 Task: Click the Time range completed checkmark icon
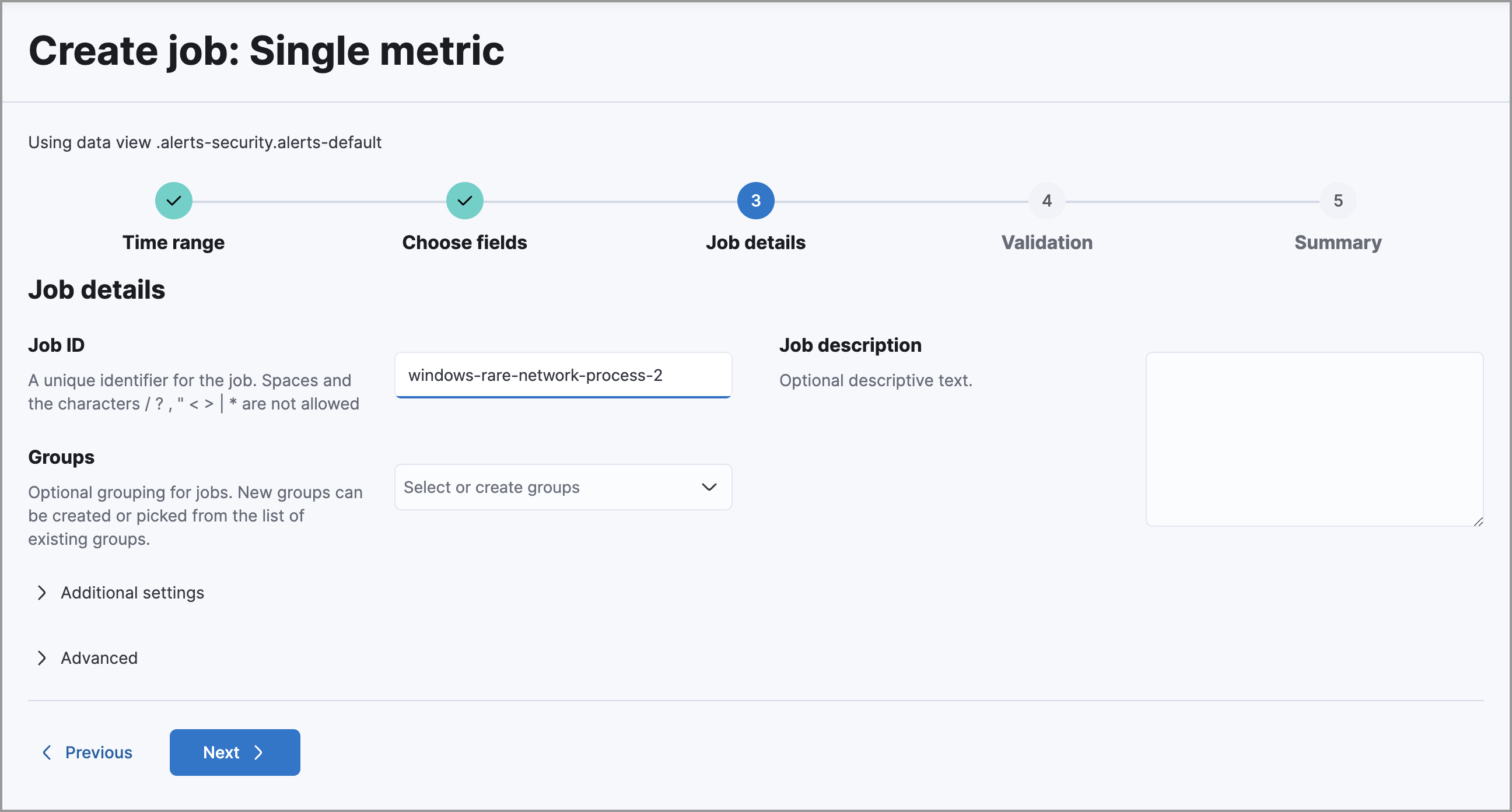[x=173, y=200]
